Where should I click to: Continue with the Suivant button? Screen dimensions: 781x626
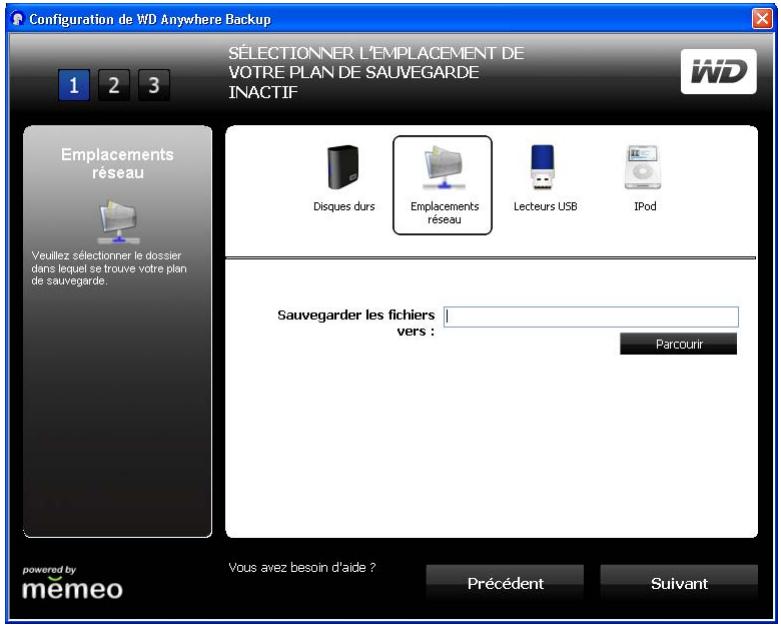pos(679,583)
